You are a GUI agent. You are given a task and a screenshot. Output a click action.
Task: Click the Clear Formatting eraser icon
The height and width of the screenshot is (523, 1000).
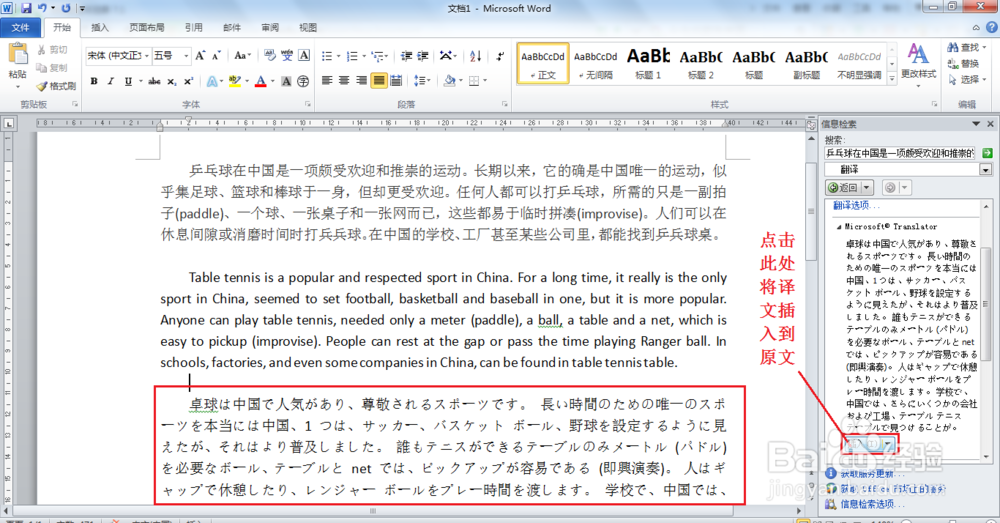tap(270, 55)
